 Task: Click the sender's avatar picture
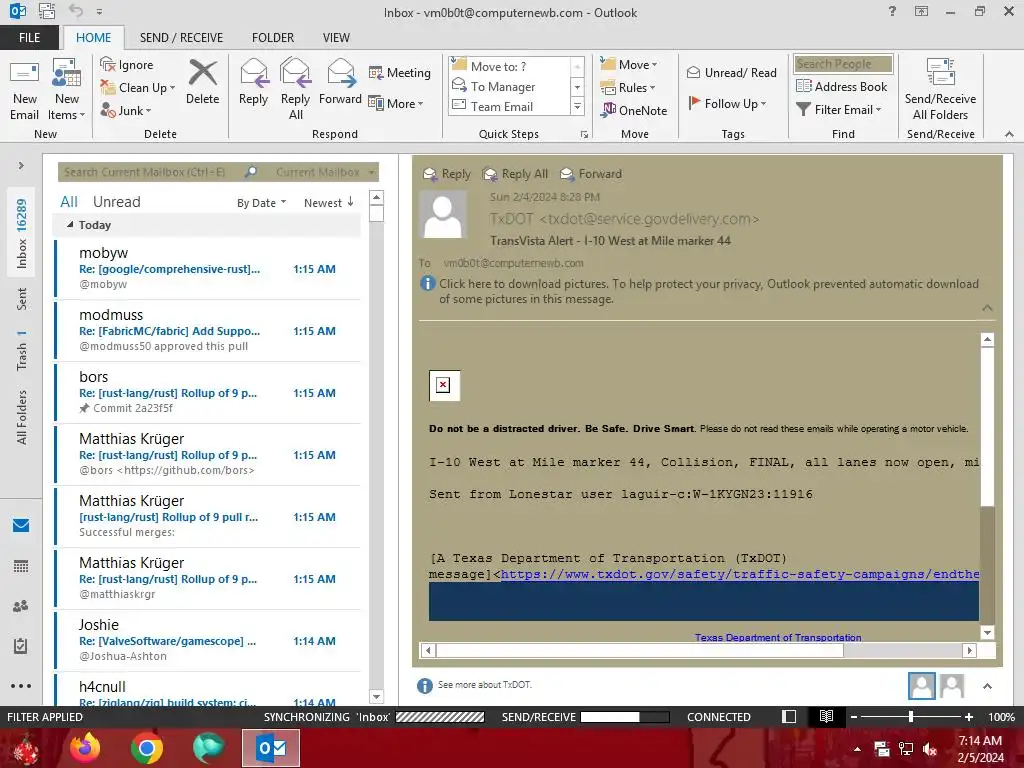pyautogui.click(x=443, y=214)
